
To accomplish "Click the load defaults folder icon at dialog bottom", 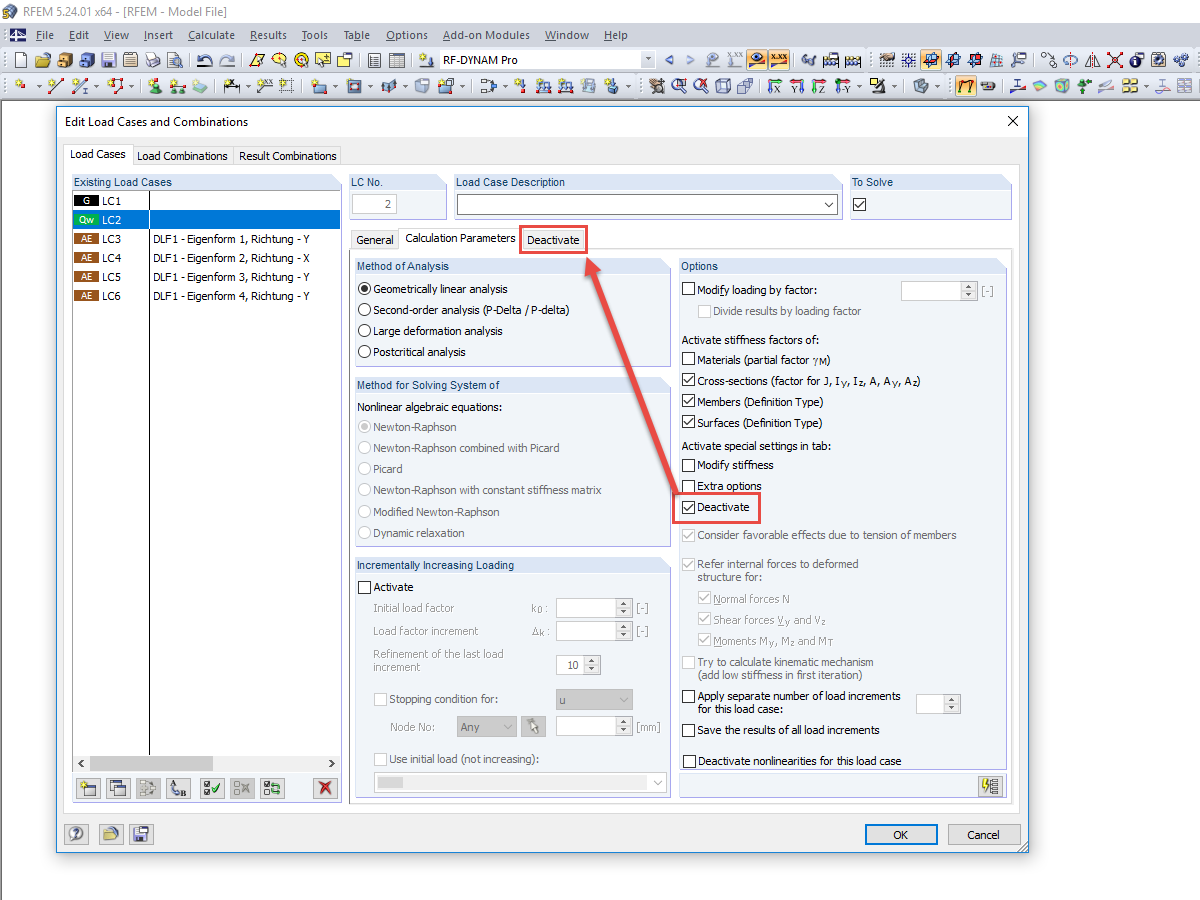I will (109, 834).
